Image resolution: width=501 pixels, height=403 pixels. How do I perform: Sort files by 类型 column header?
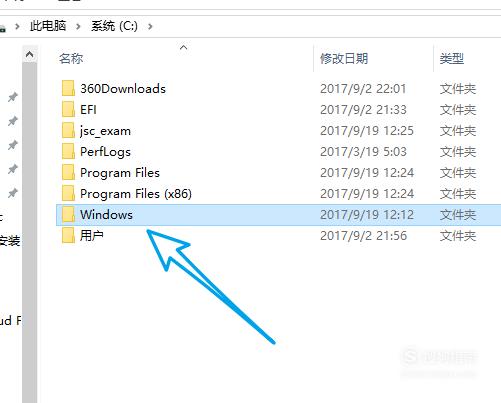[452, 59]
